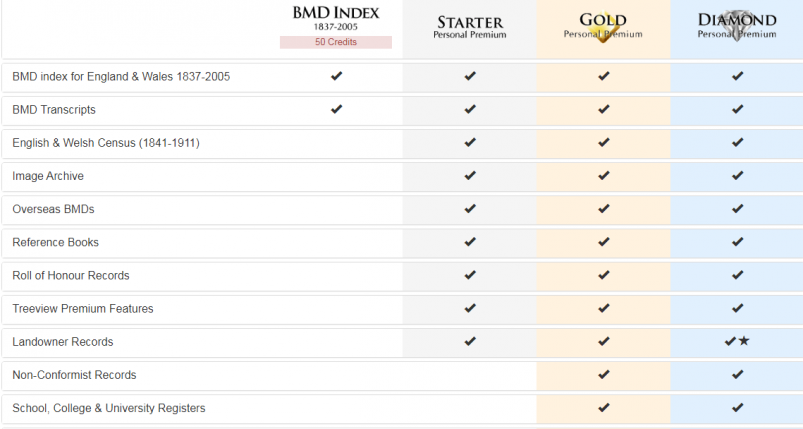Click the 50 Credits badge
The height and width of the screenshot is (429, 803).
(336, 42)
